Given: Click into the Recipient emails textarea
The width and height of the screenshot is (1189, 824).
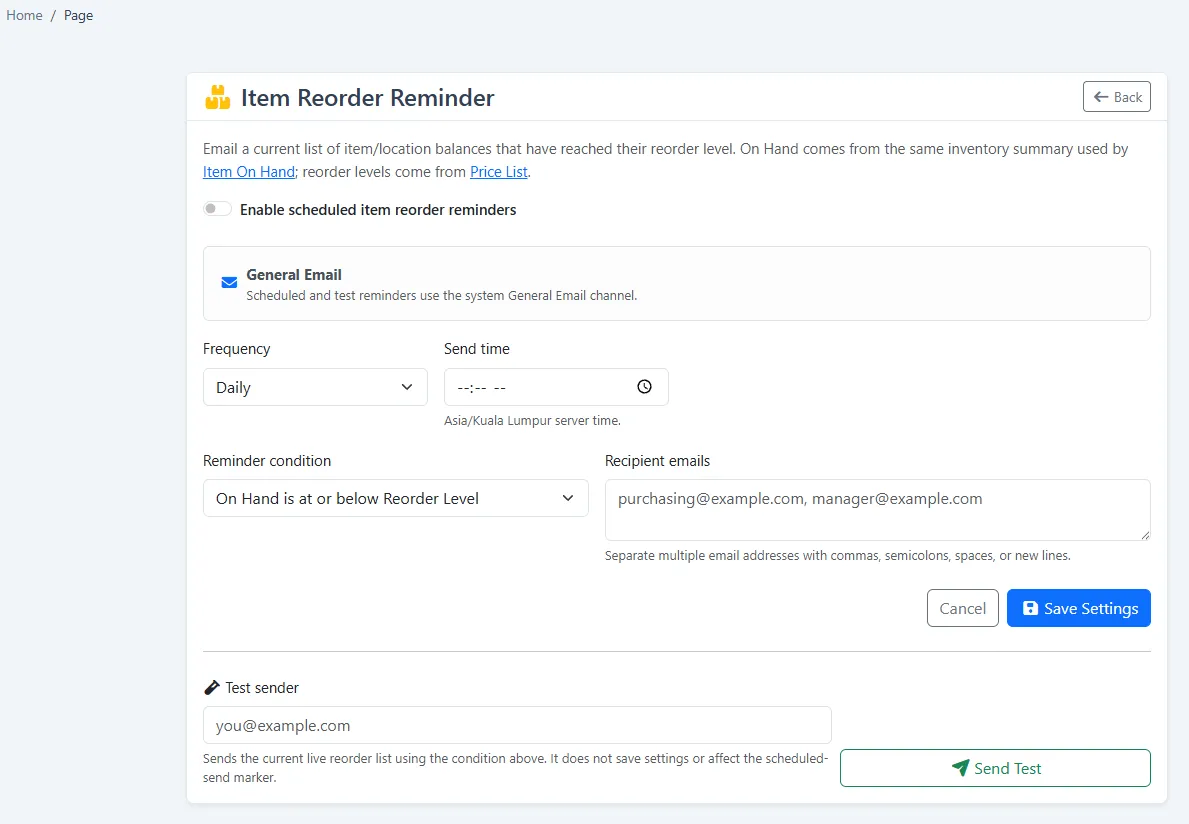Looking at the screenshot, I should 877,509.
